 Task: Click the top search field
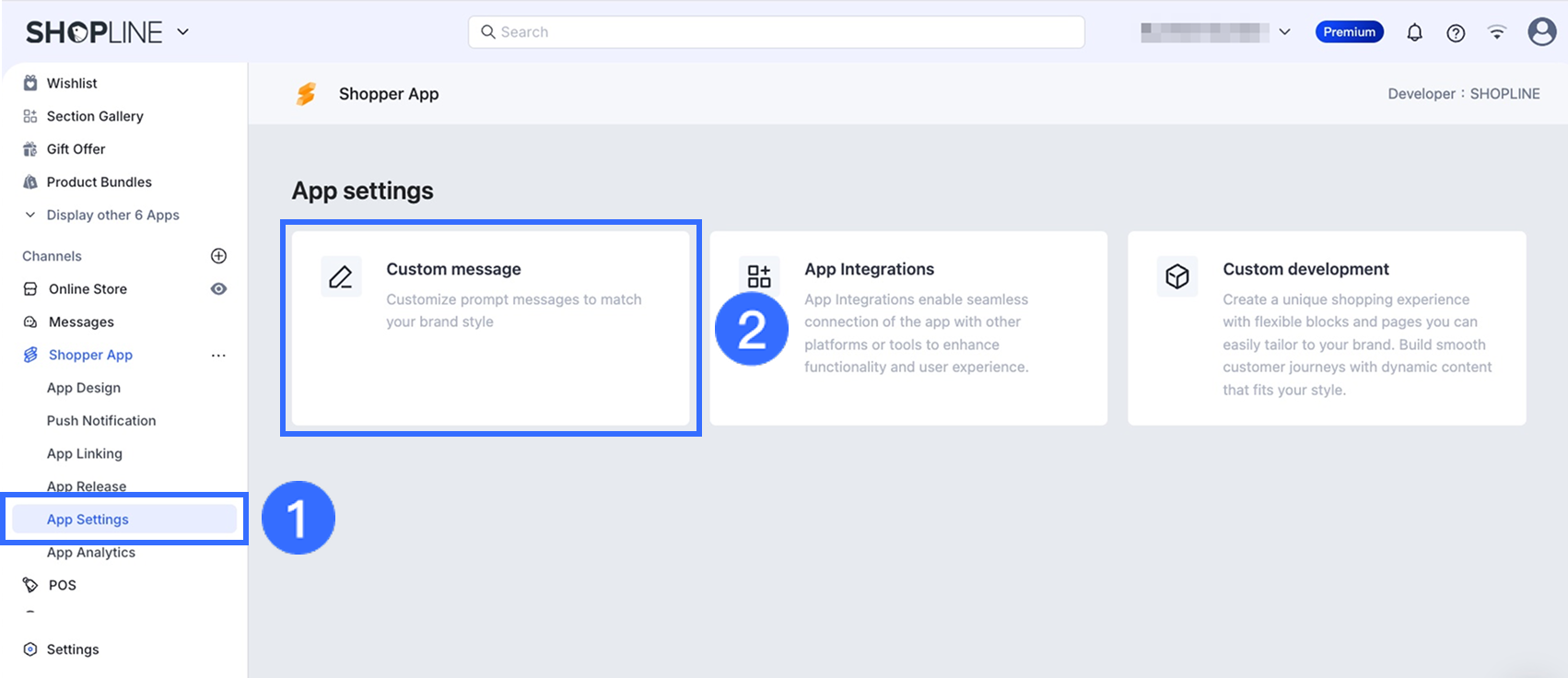pyautogui.click(x=776, y=32)
